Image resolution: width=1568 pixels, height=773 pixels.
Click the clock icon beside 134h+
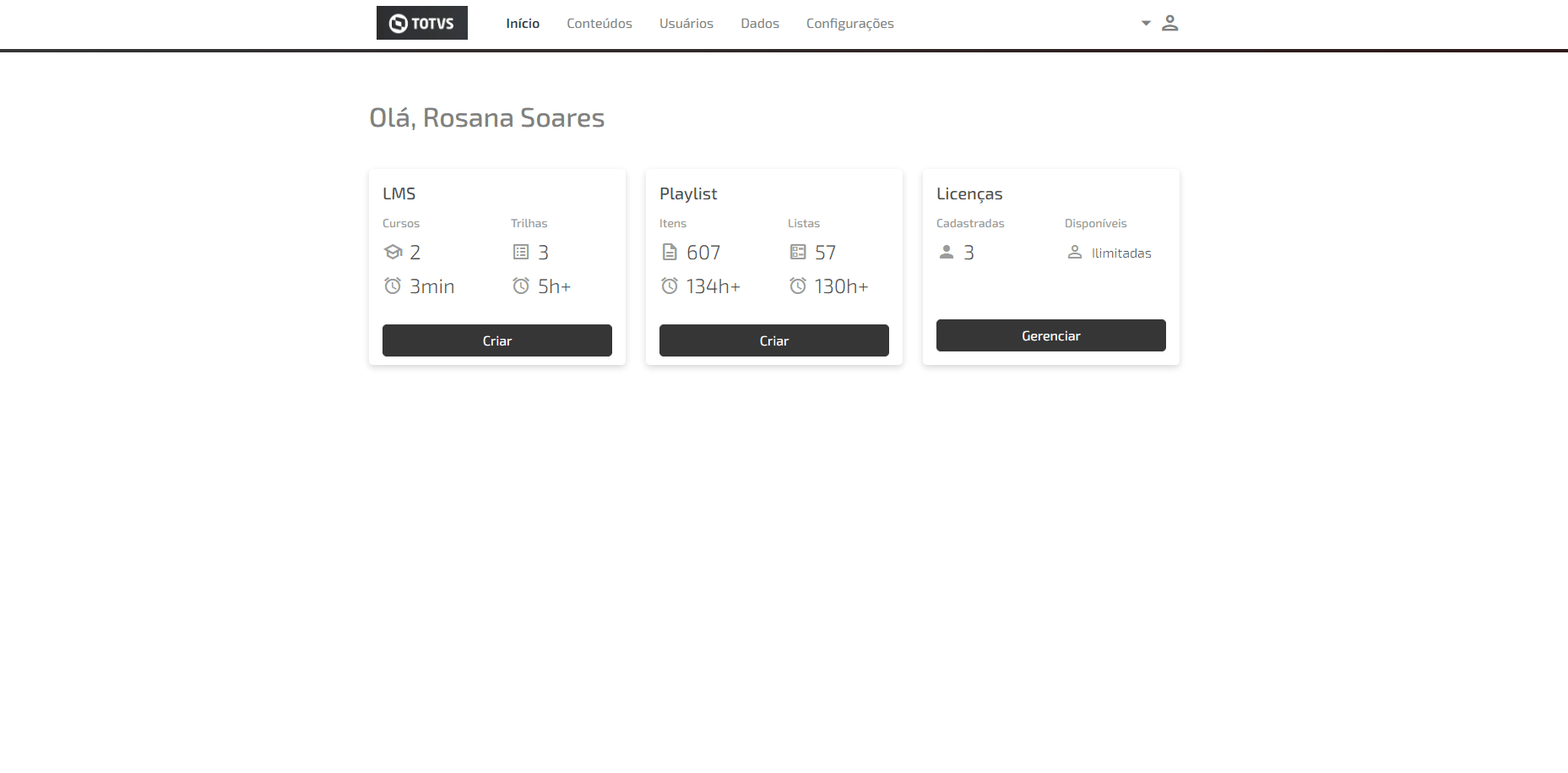tap(670, 286)
